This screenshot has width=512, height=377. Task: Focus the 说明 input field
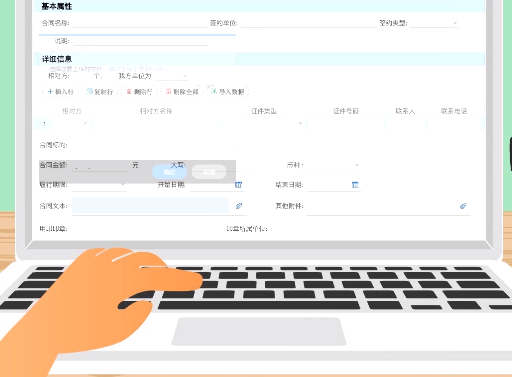[140, 41]
